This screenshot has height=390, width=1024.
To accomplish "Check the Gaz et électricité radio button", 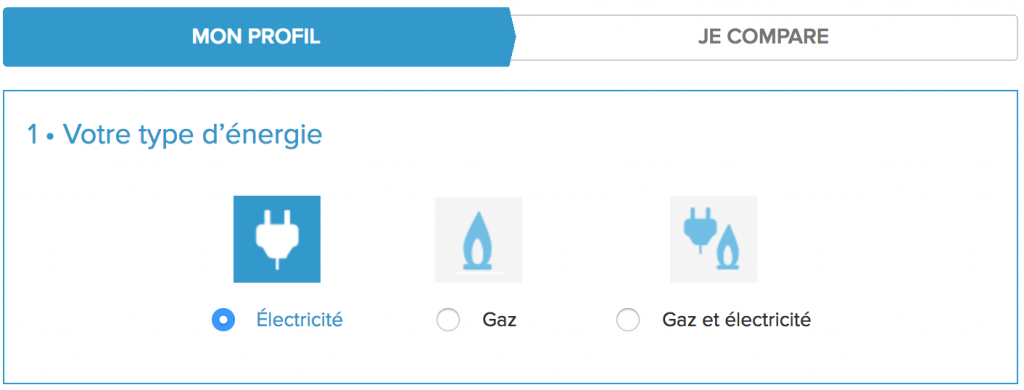I will click(x=628, y=320).
